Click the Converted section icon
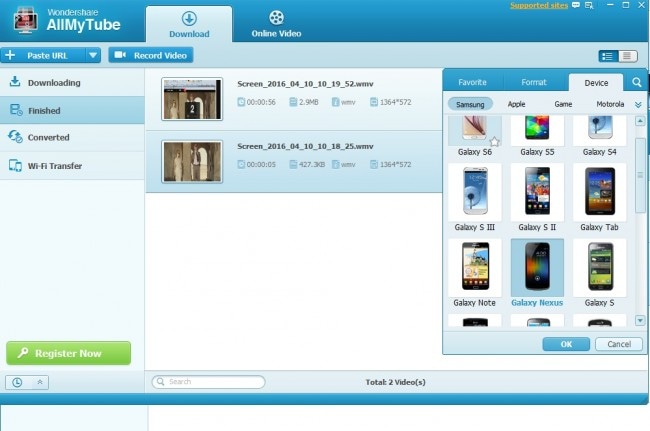The image size is (650, 431). [15, 137]
